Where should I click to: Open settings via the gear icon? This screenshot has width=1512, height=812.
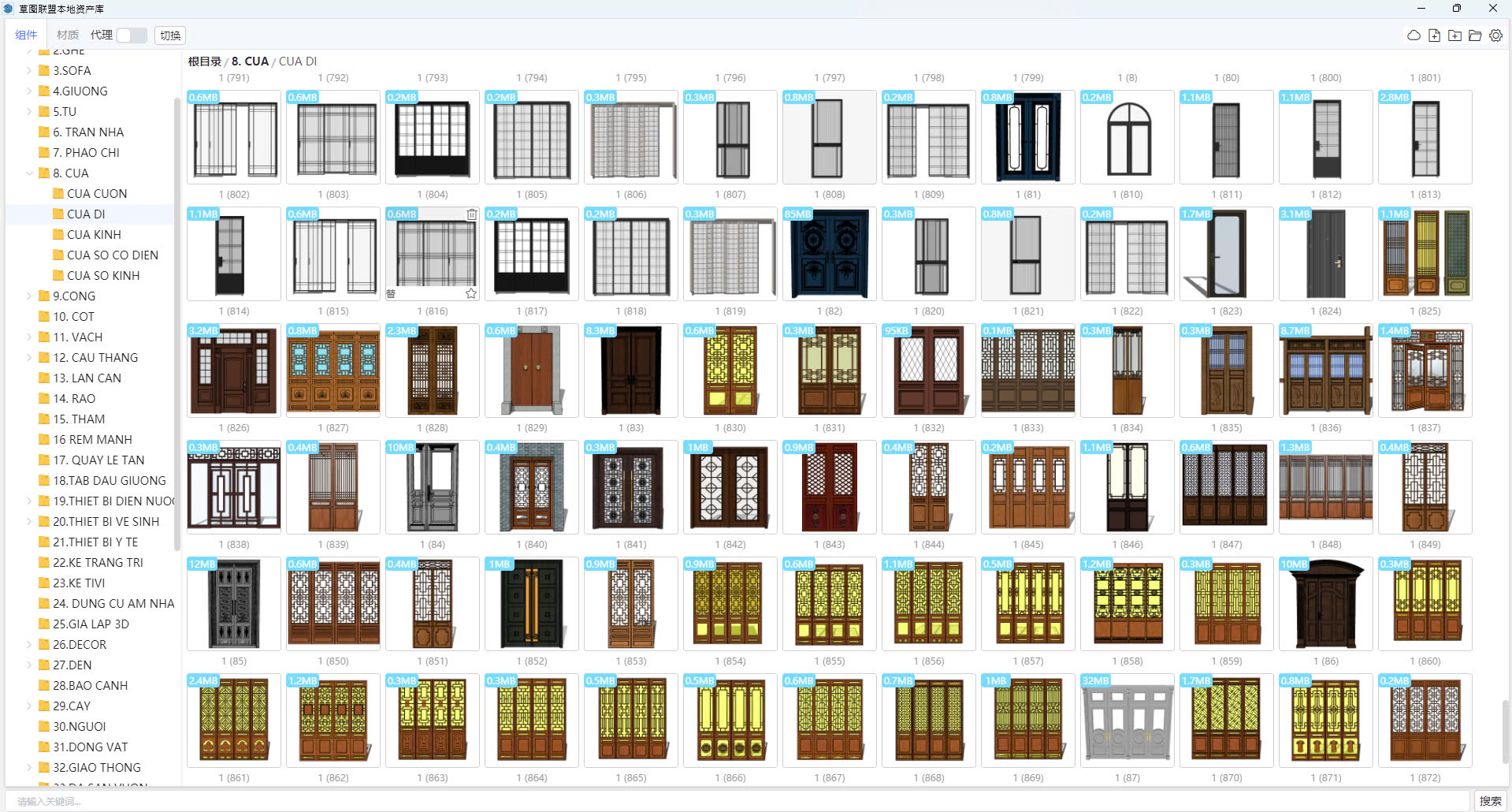[x=1495, y=35]
